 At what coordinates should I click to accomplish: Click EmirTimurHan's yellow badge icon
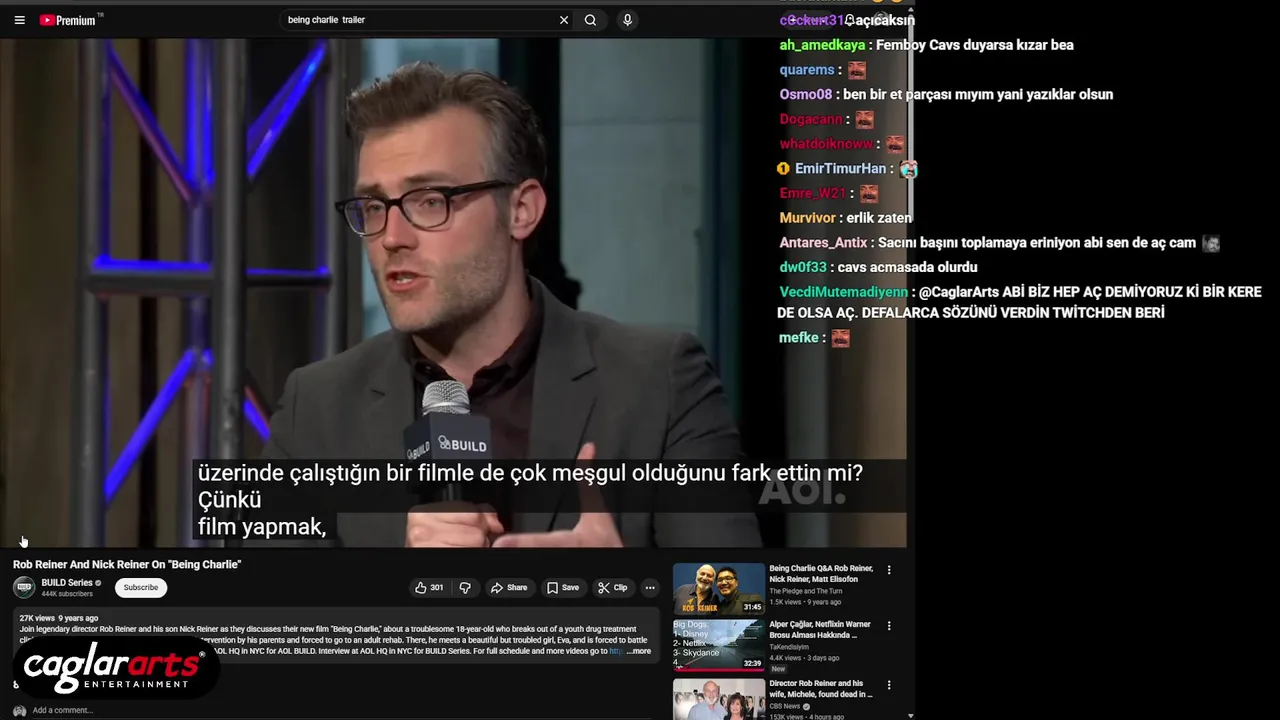tap(784, 169)
